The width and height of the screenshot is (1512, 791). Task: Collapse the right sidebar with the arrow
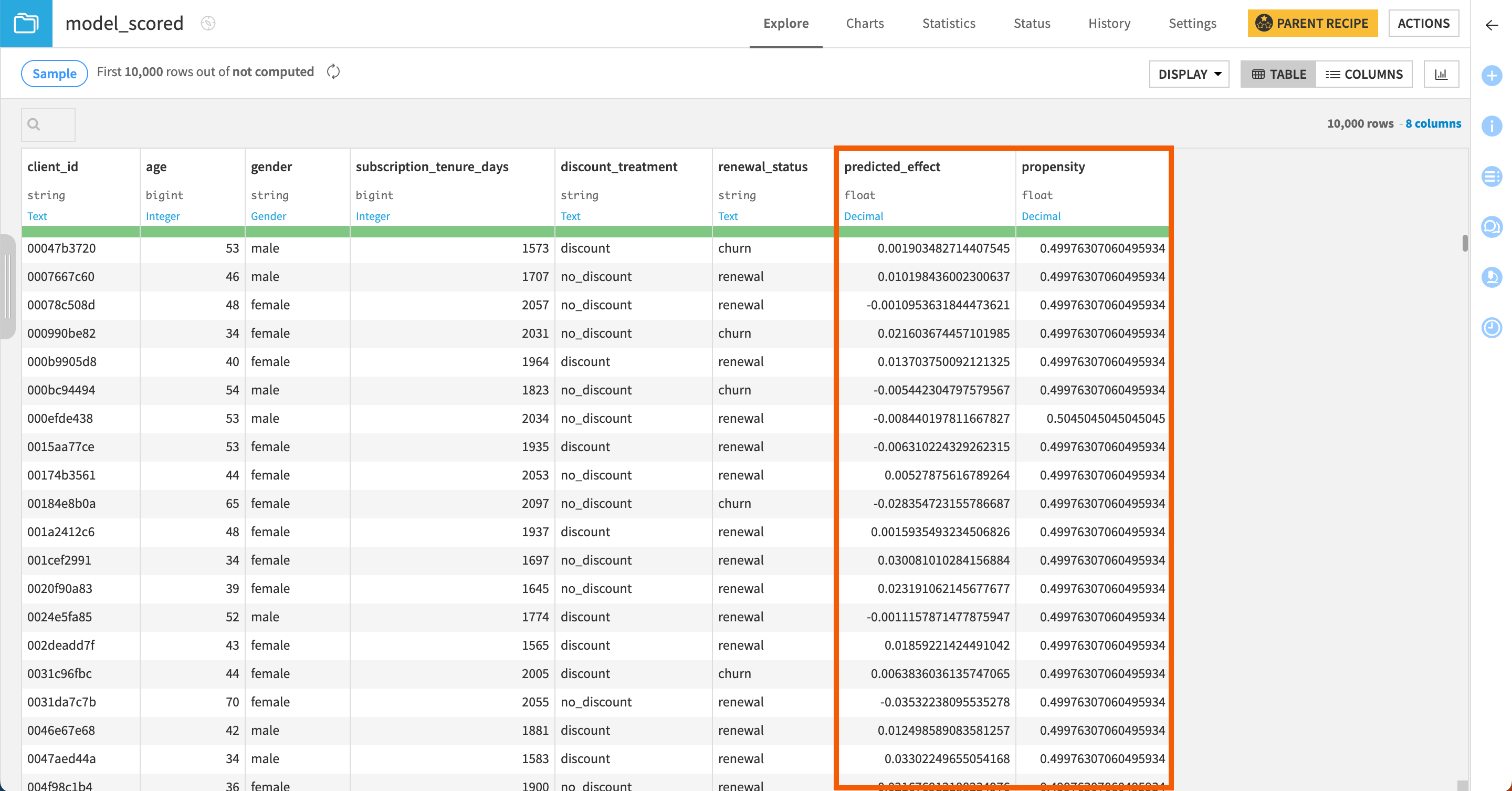(x=1492, y=25)
